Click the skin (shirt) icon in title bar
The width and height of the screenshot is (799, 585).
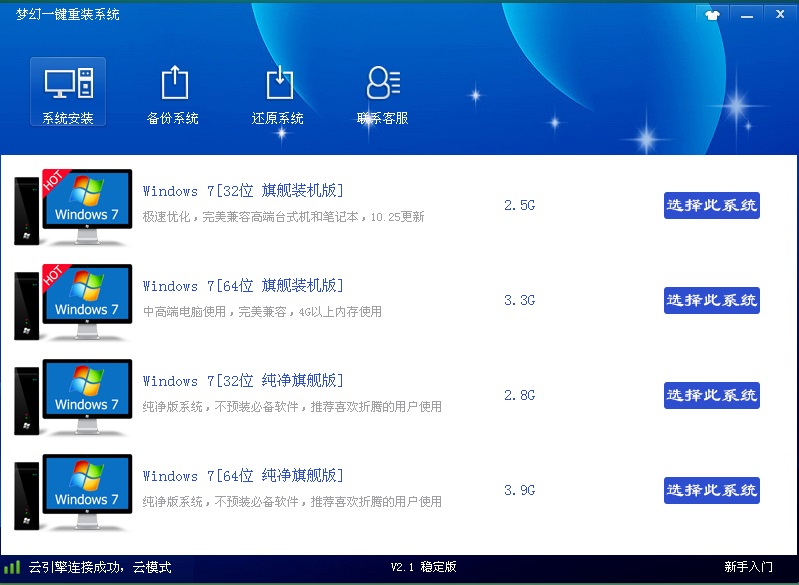712,15
